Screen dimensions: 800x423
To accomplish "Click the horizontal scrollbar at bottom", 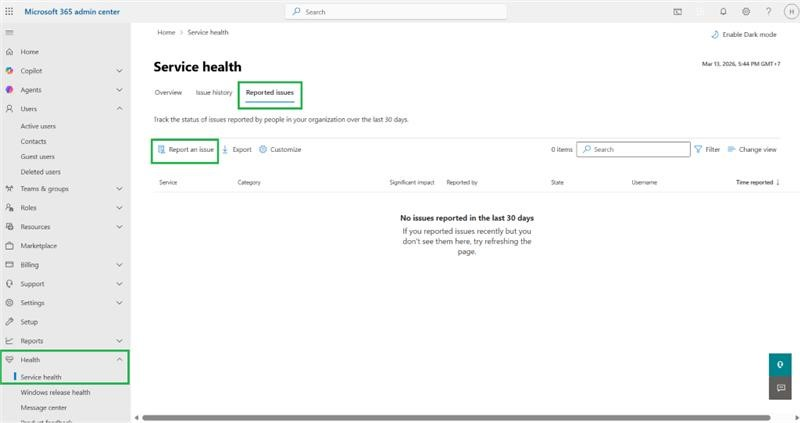I will (456, 417).
